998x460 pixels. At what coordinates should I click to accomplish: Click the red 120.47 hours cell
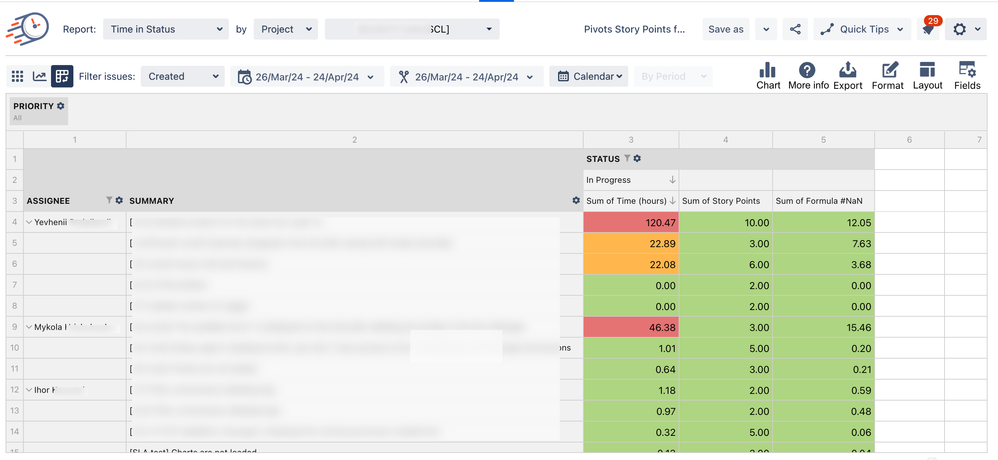(x=631, y=222)
